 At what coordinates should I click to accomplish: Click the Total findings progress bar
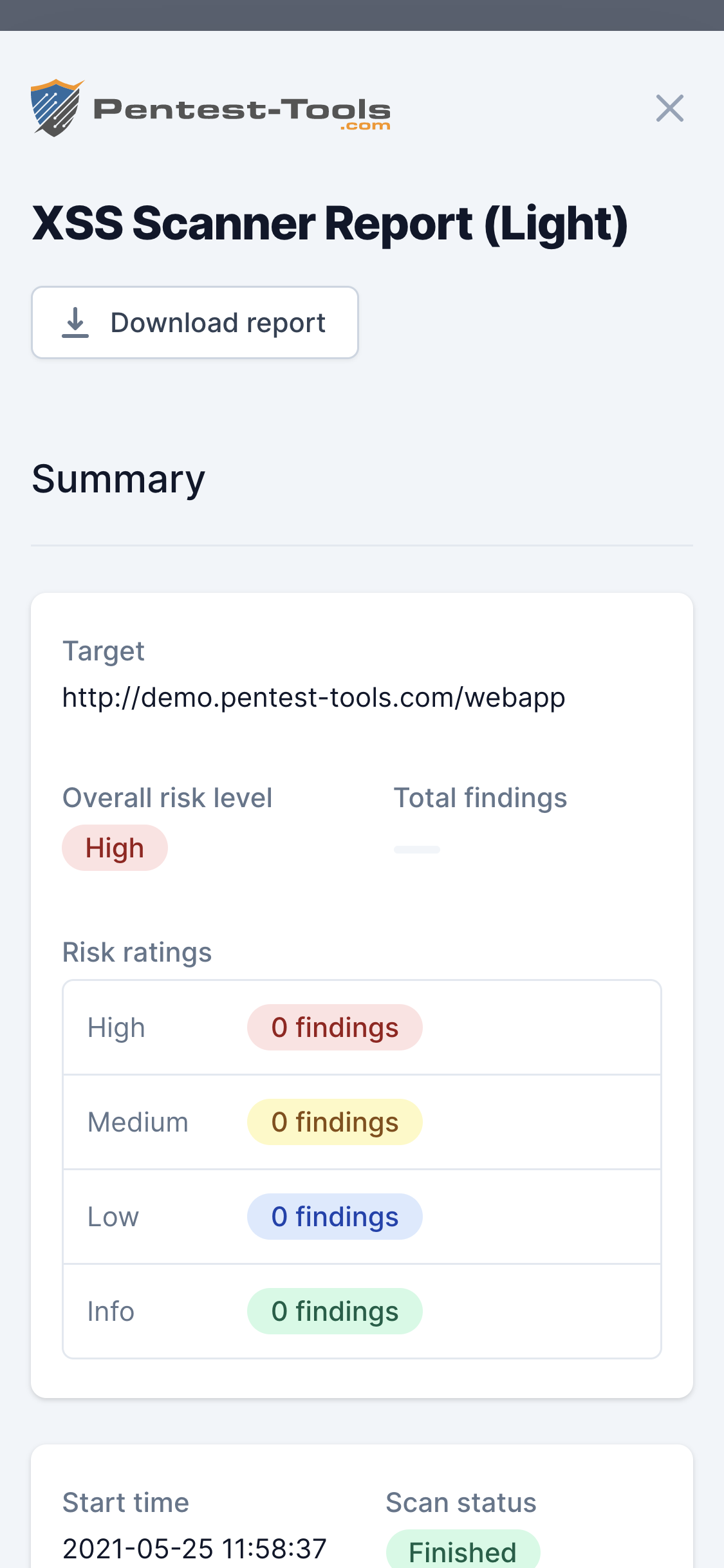pos(416,849)
